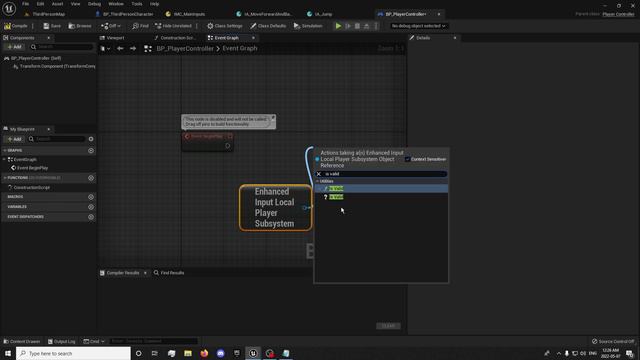Add a new component in Components panel
This screenshot has width=640, height=360.
coord(14,47)
